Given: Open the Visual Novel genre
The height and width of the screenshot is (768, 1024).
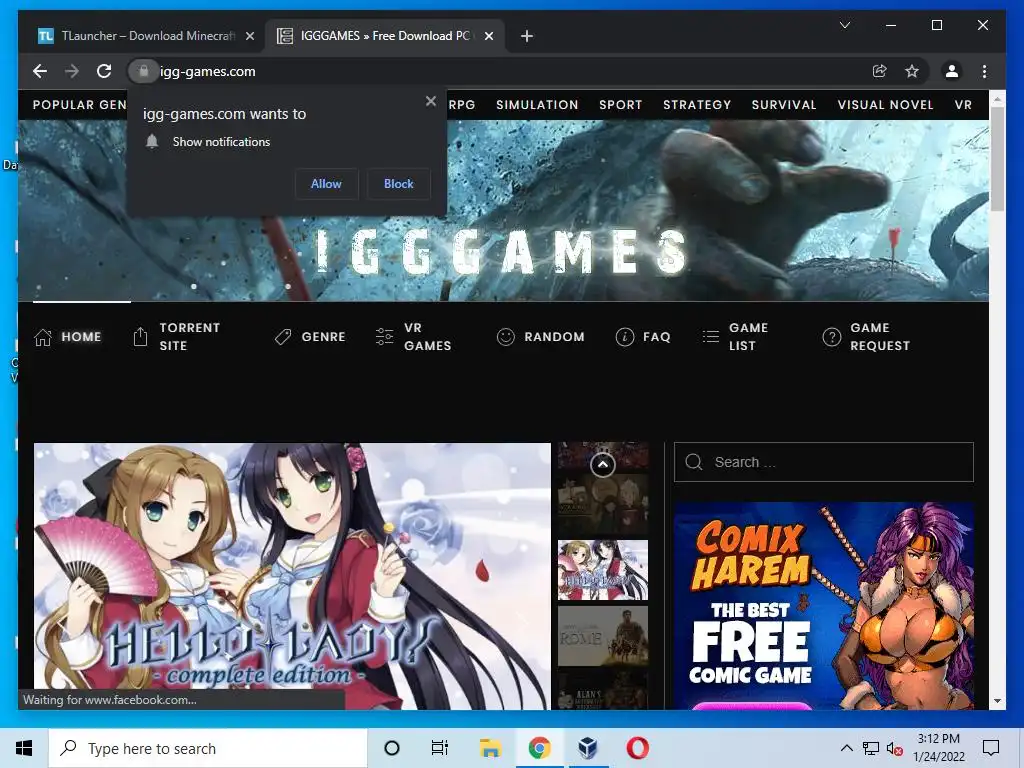Looking at the screenshot, I should [886, 104].
